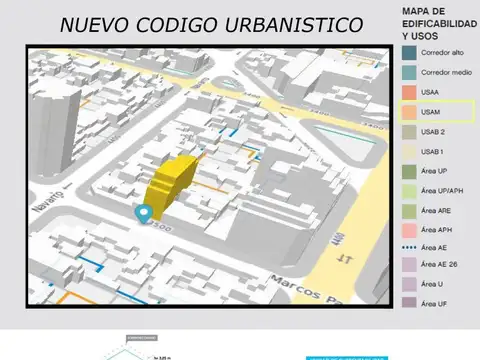Click the Área UP green swatch
The width and height of the screenshot is (480, 360).
point(409,171)
